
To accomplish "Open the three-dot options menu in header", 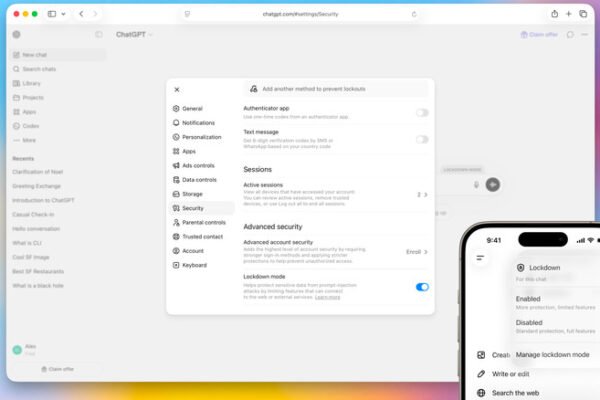I will pos(585,34).
